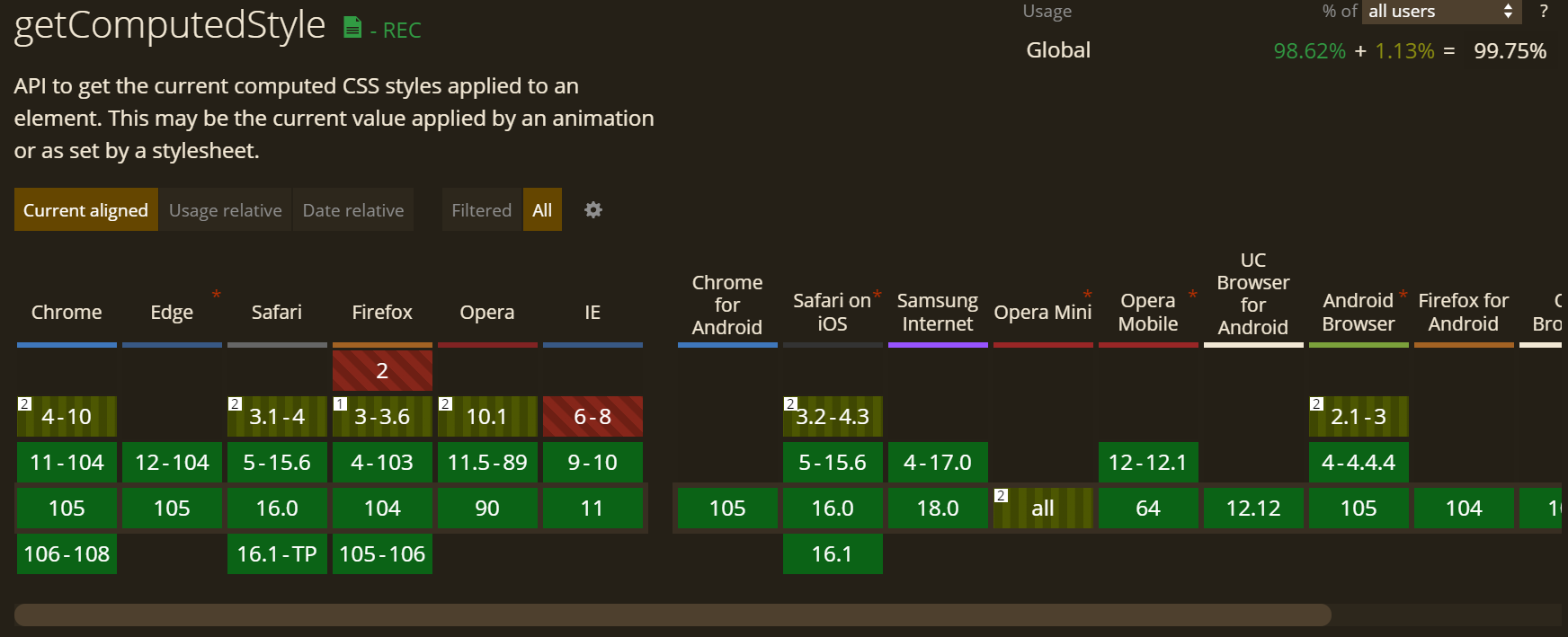Click the Chrome column header
This screenshot has height=637, width=1568.
(x=67, y=312)
